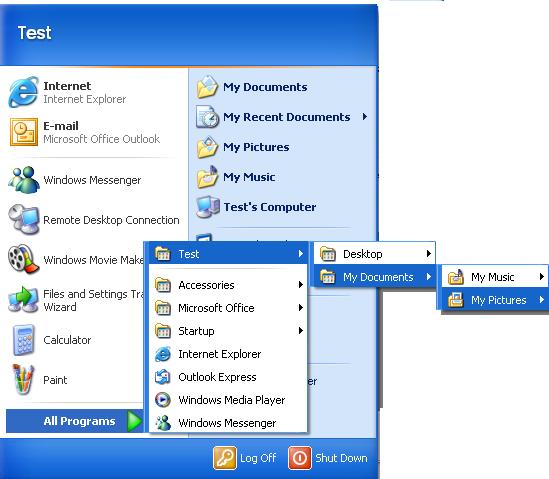Screen dimensions: 549x479
Task: Click the Outlook Express icon
Action: [x=163, y=377]
